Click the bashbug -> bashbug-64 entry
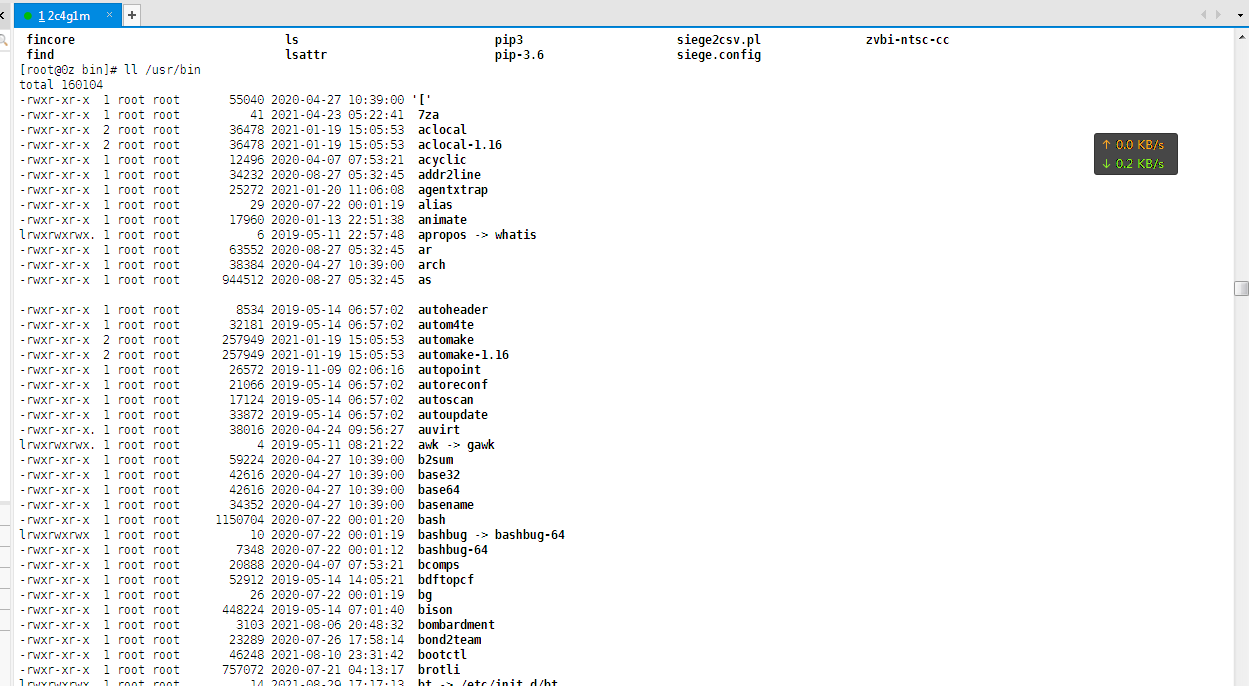 (489, 534)
